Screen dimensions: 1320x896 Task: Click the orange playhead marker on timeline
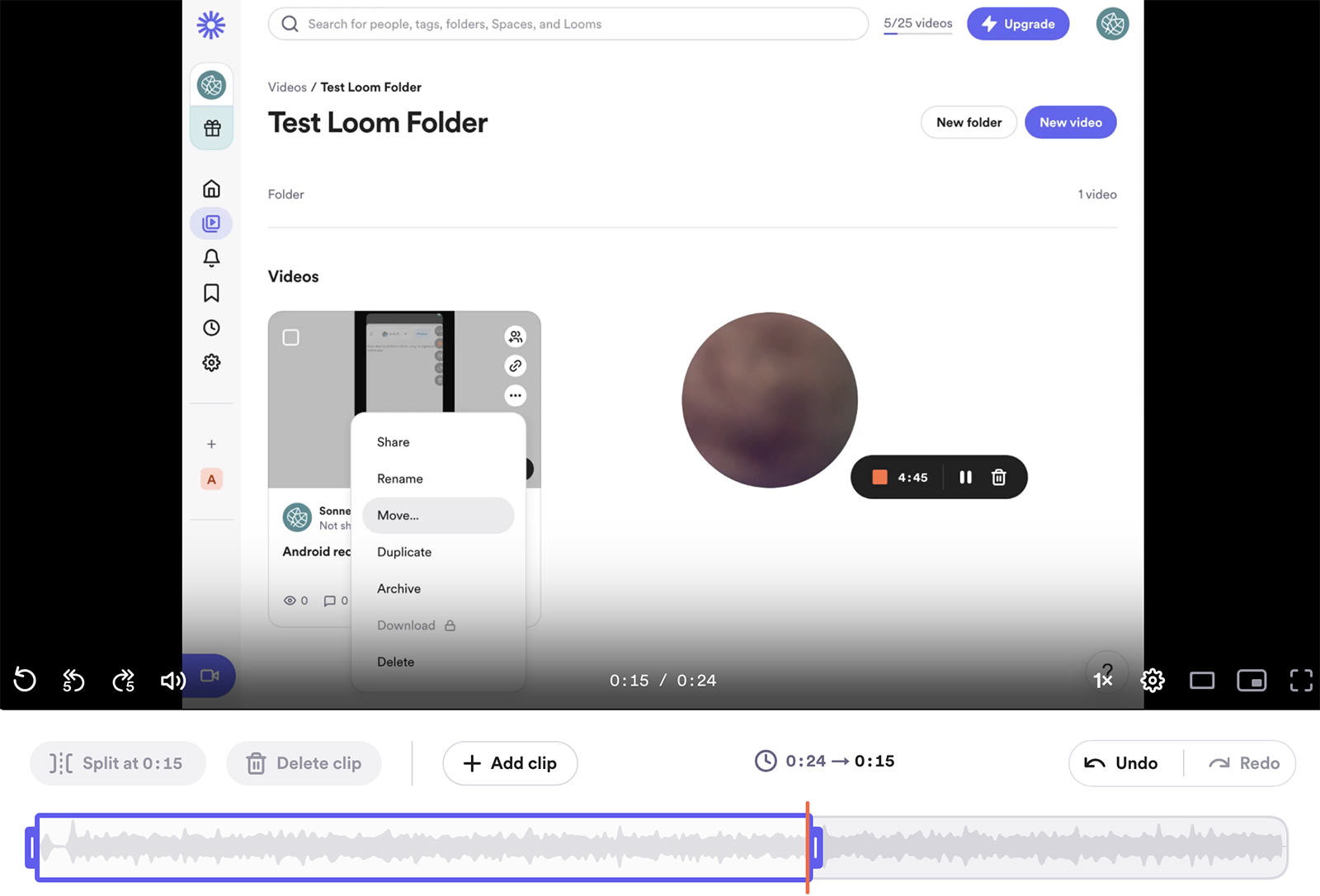[808, 847]
